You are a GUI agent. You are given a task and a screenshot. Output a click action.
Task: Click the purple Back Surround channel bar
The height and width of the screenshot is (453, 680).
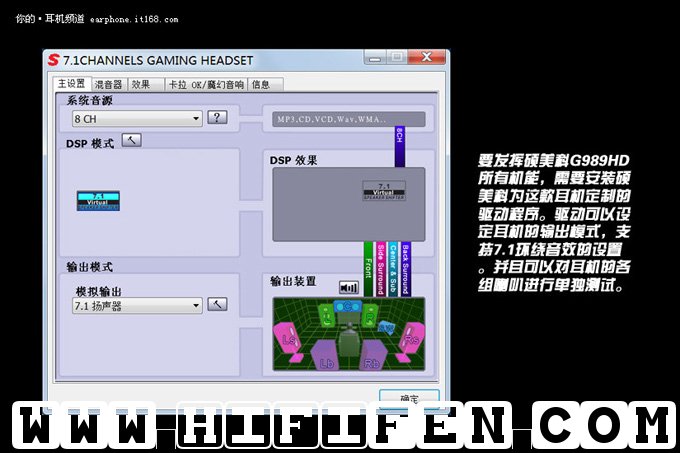click(x=405, y=269)
